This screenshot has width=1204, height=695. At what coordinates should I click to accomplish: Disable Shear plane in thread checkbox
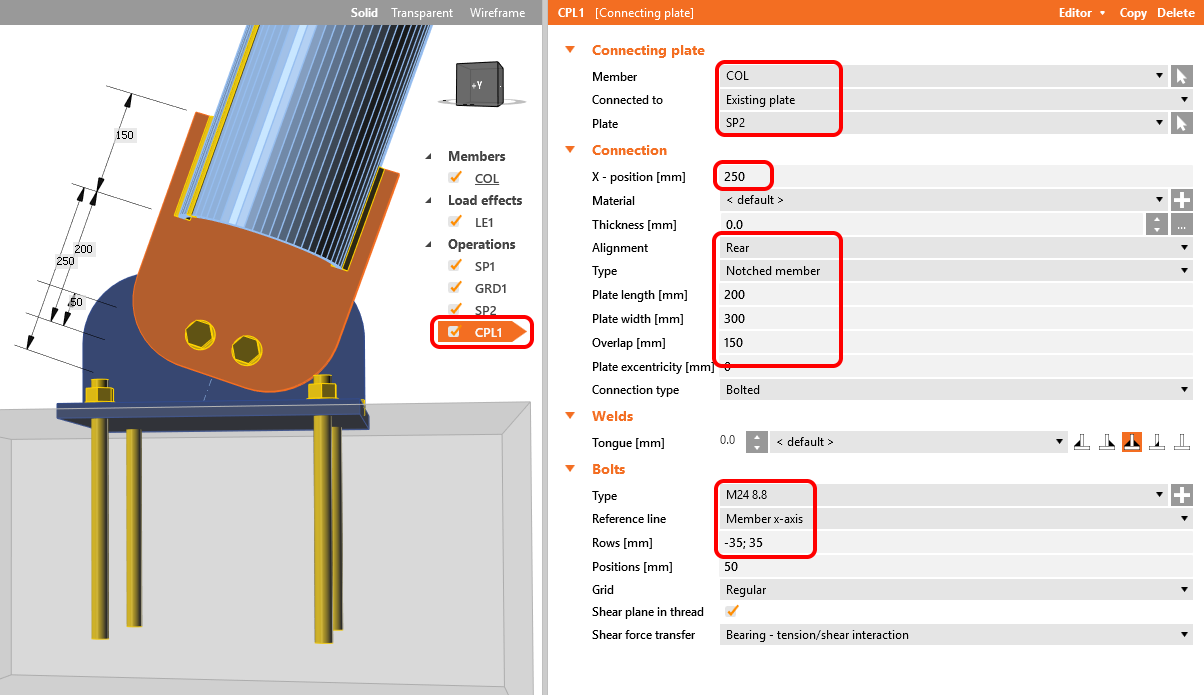coord(732,611)
